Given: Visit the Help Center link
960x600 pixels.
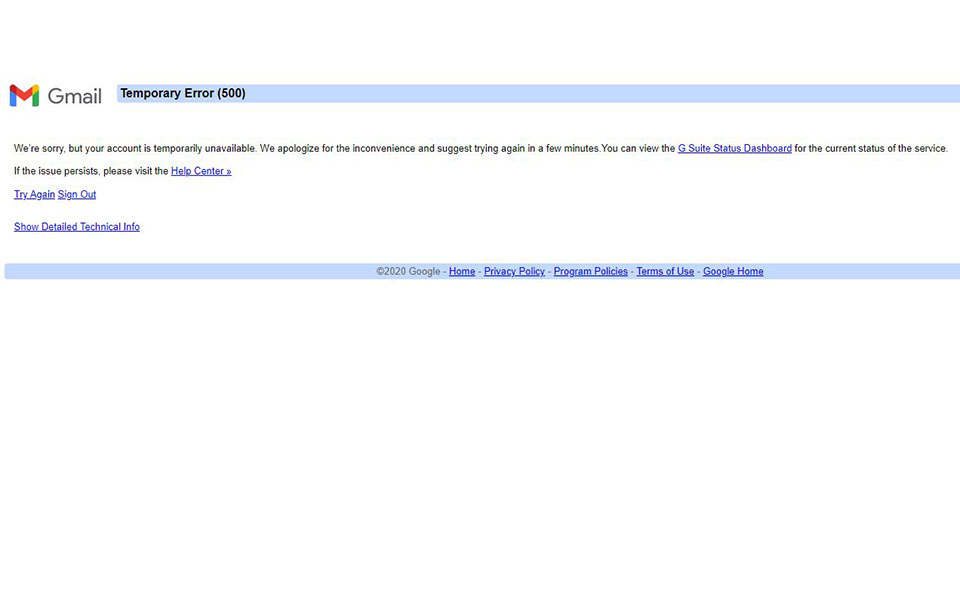Looking at the screenshot, I should [x=201, y=172].
